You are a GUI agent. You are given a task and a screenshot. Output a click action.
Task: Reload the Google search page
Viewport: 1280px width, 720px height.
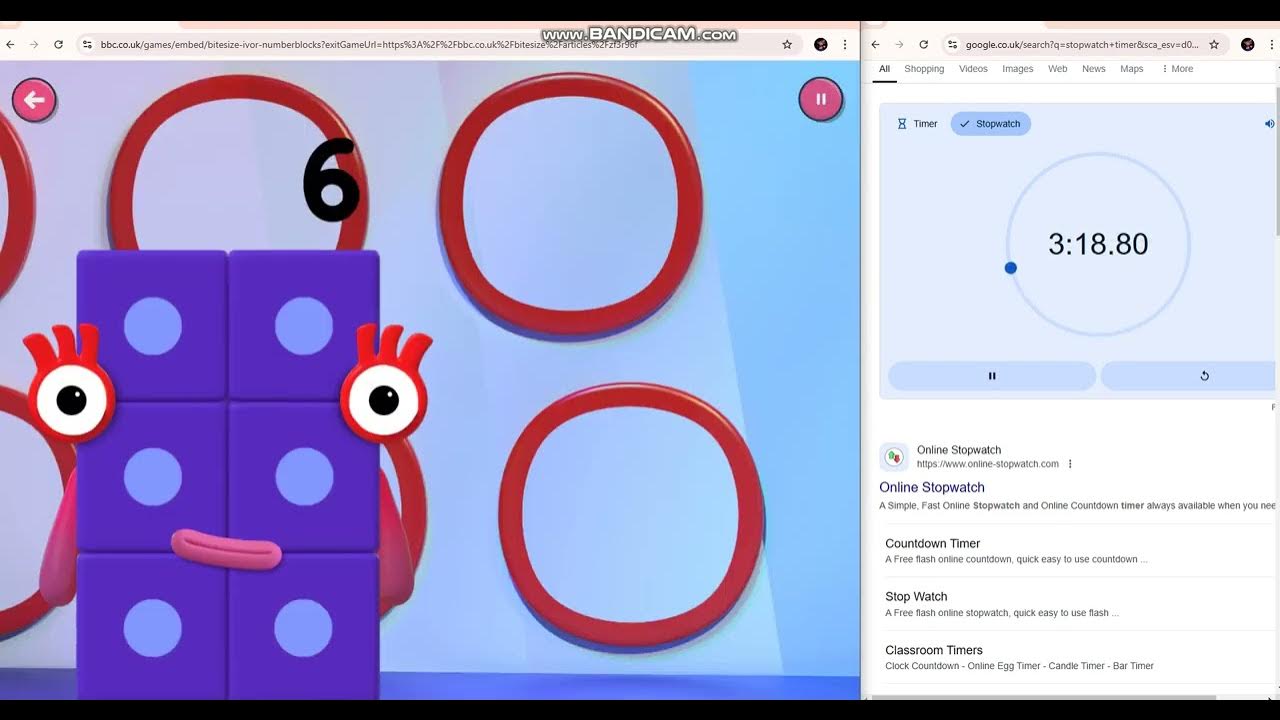tap(923, 45)
